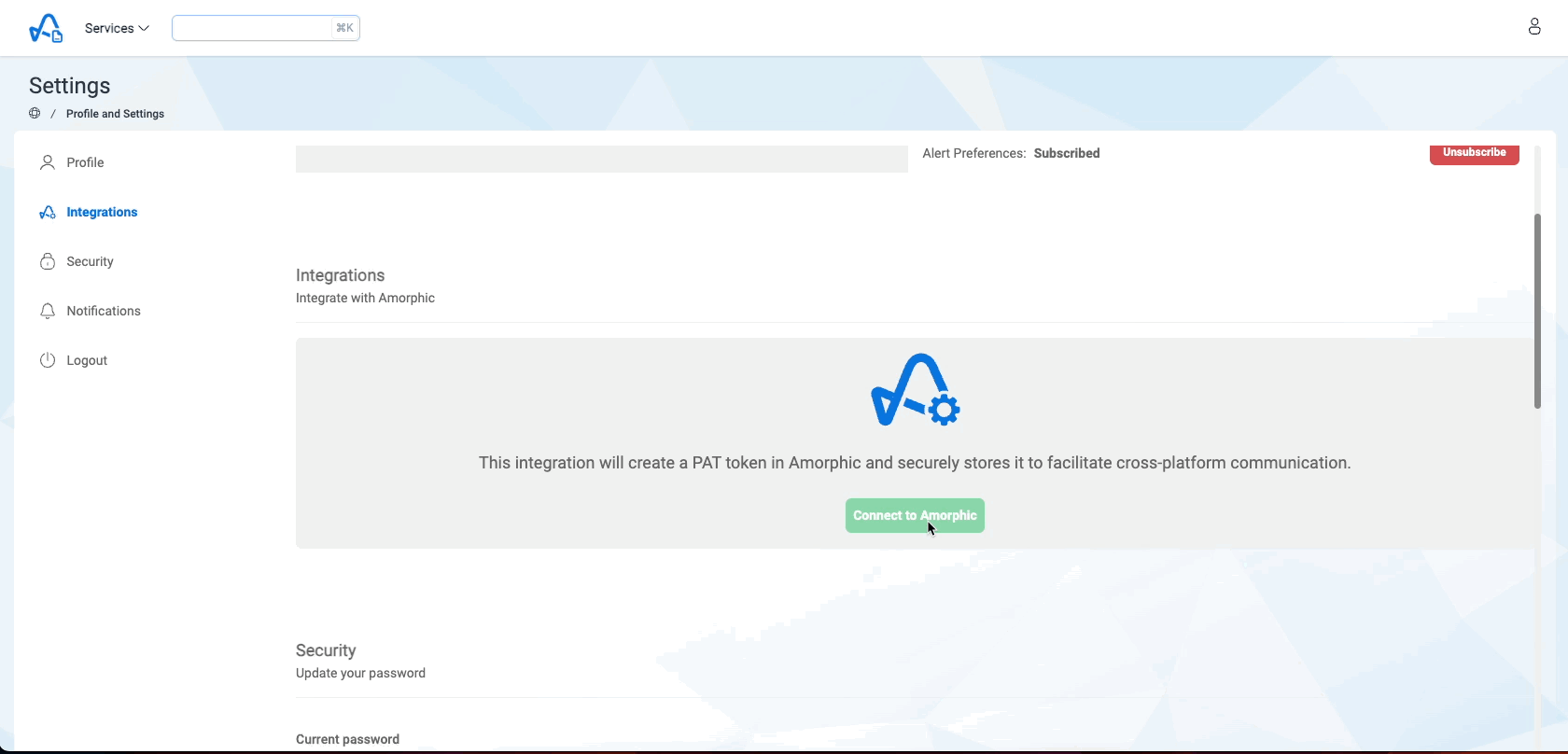This screenshot has height=754, width=1568.
Task: Focus the top search input field
Action: coord(266,28)
